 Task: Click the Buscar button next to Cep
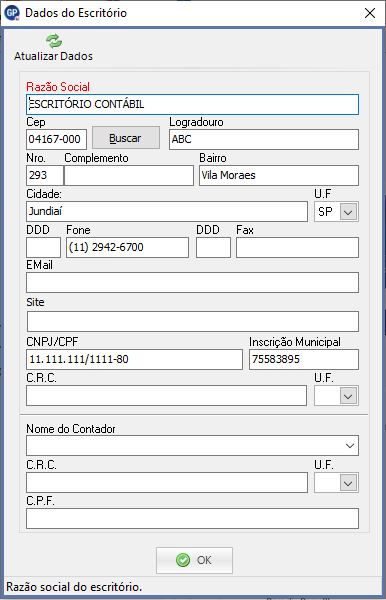pyautogui.click(x=126, y=138)
